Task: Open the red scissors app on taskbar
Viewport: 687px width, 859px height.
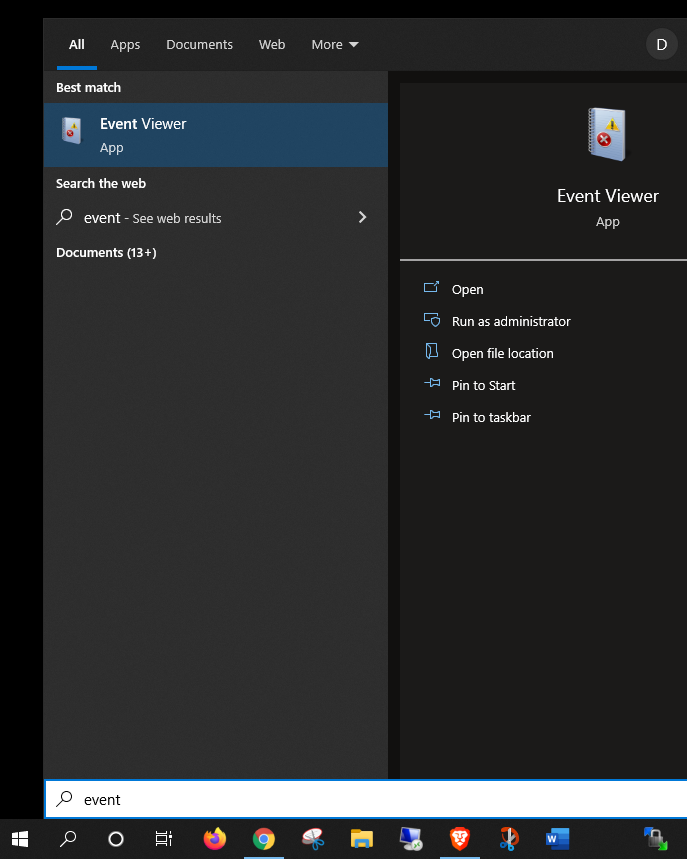Action: (x=509, y=839)
